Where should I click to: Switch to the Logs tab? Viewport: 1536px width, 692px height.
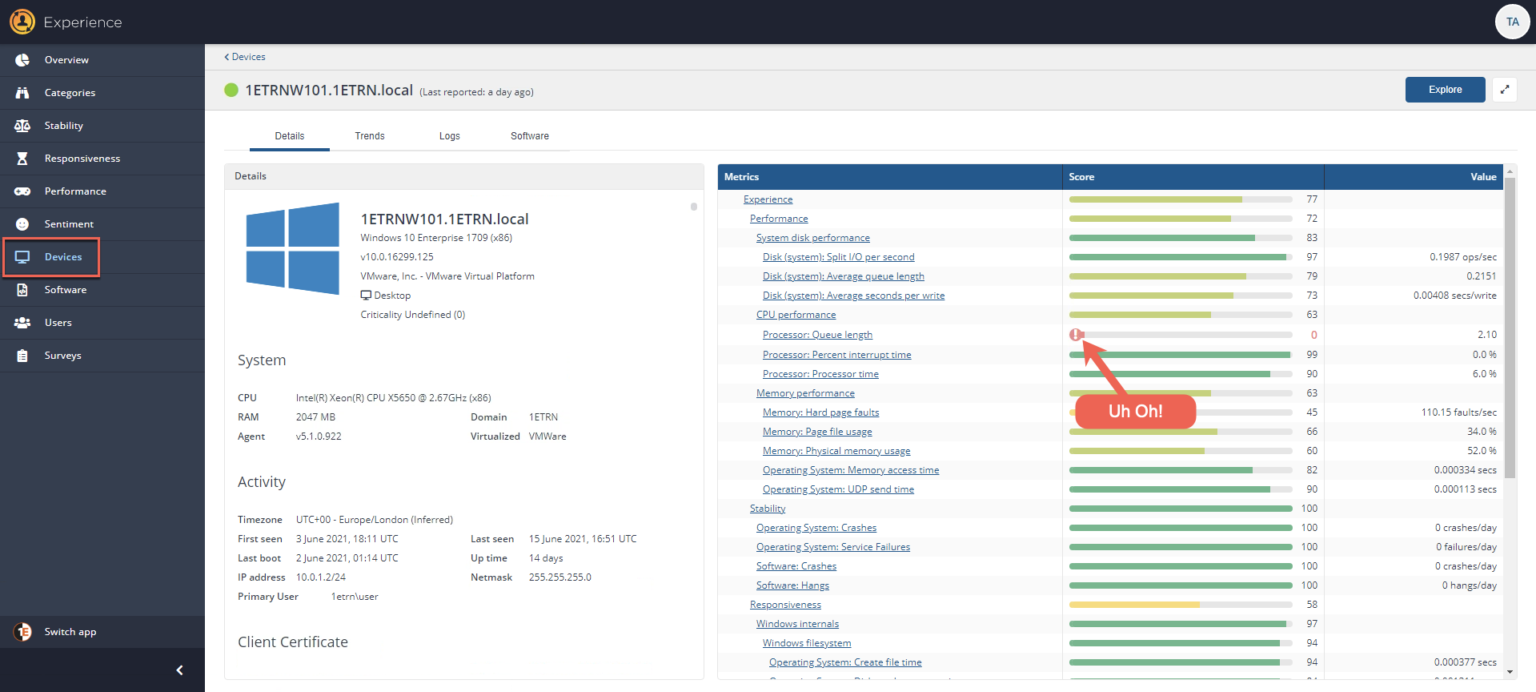[449, 136]
